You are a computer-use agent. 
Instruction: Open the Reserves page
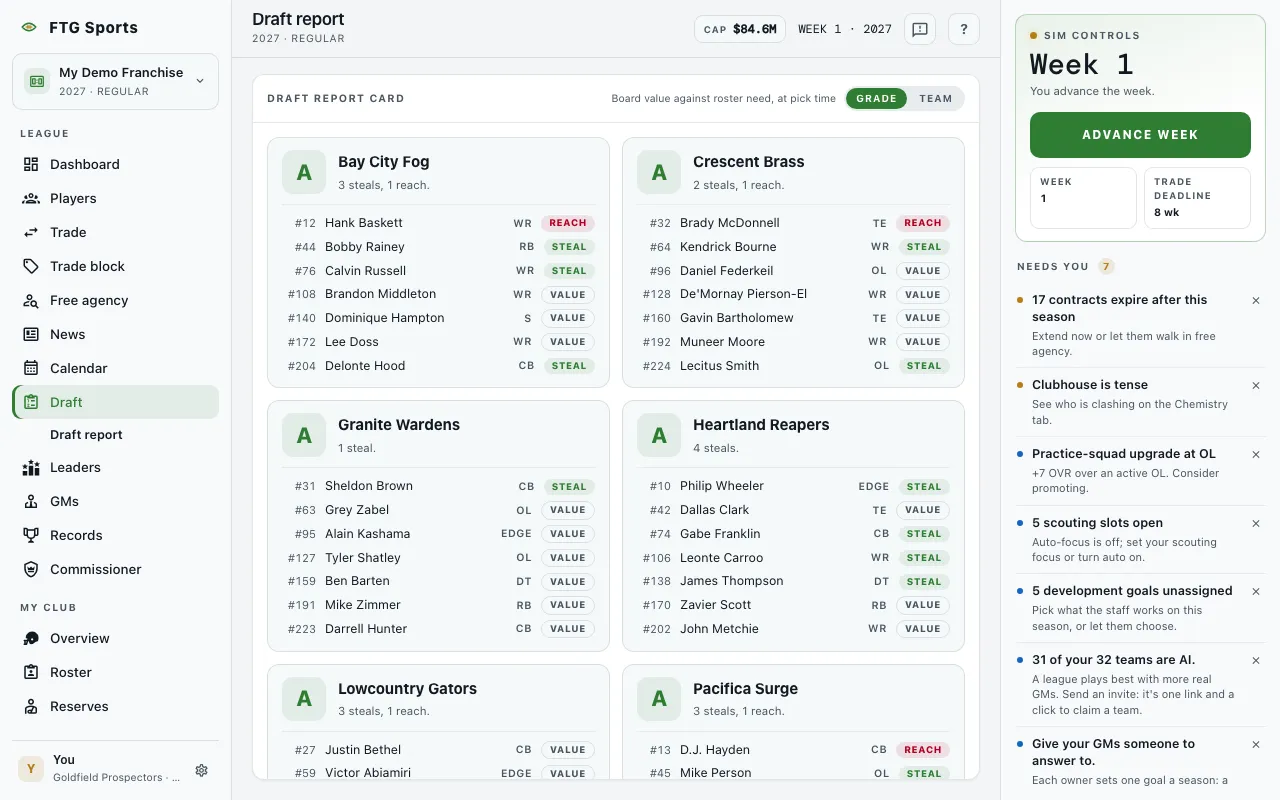click(115, 706)
